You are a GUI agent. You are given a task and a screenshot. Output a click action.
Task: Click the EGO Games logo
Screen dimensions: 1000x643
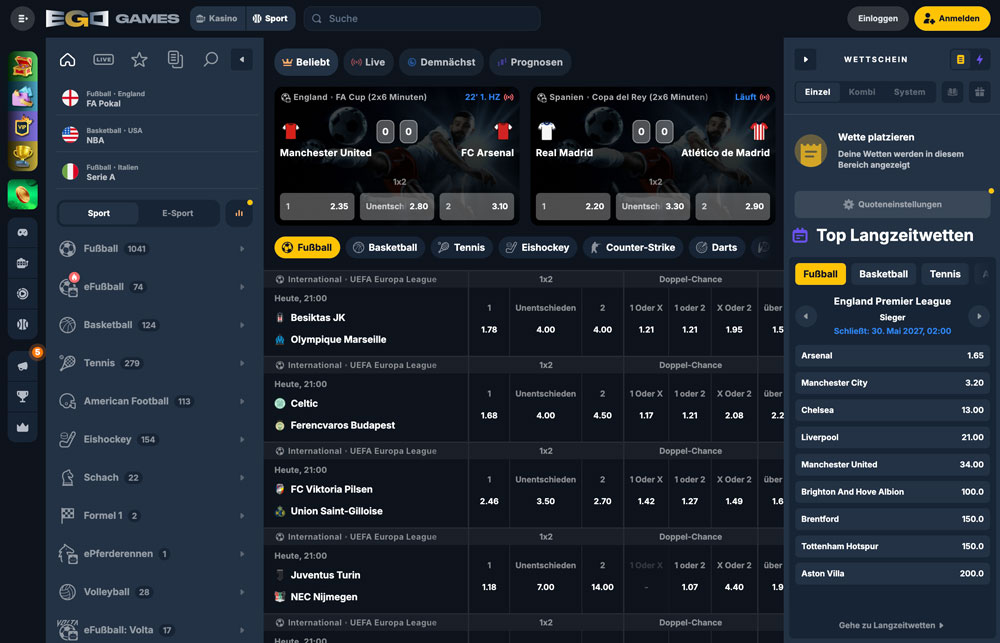coord(112,18)
